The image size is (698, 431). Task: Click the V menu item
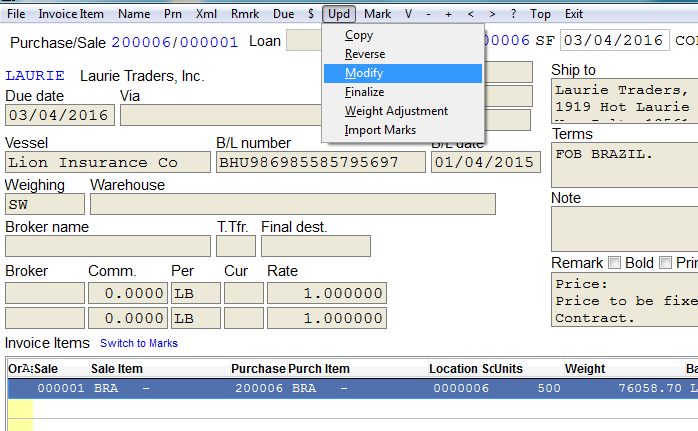(x=408, y=14)
